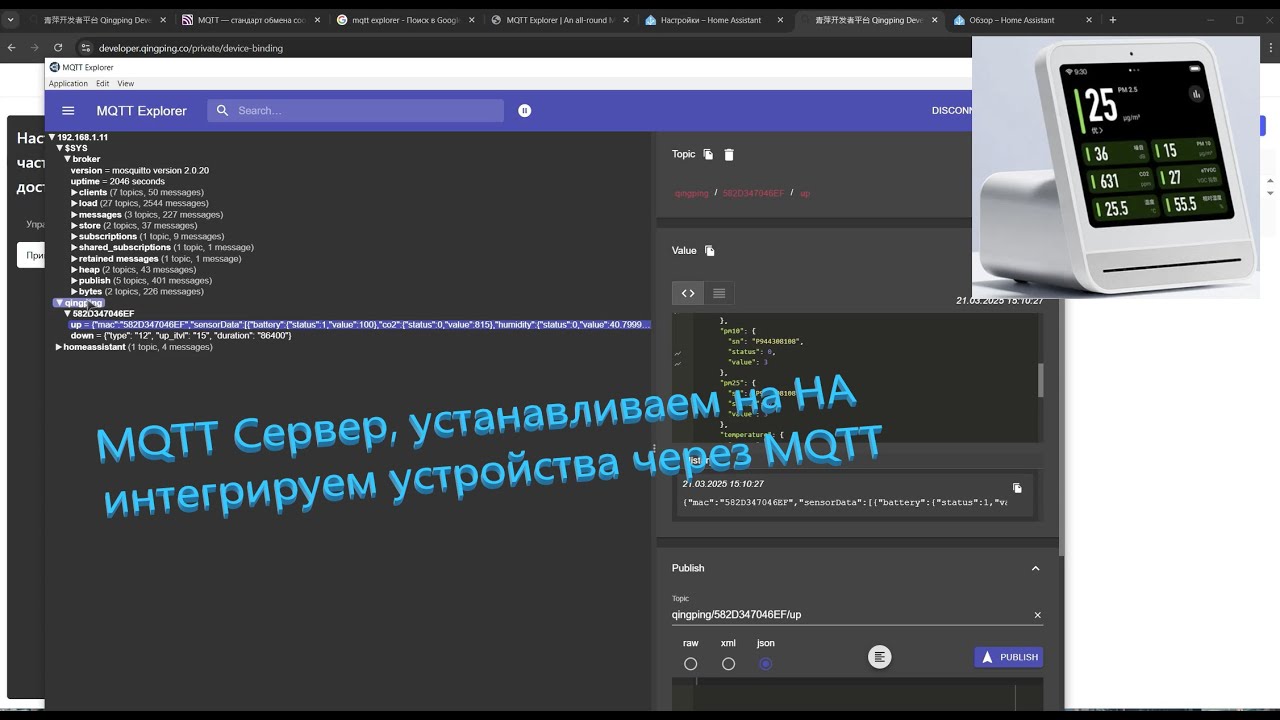Switch value view to list mode
Screen dimensions: 1280x720
719,293
